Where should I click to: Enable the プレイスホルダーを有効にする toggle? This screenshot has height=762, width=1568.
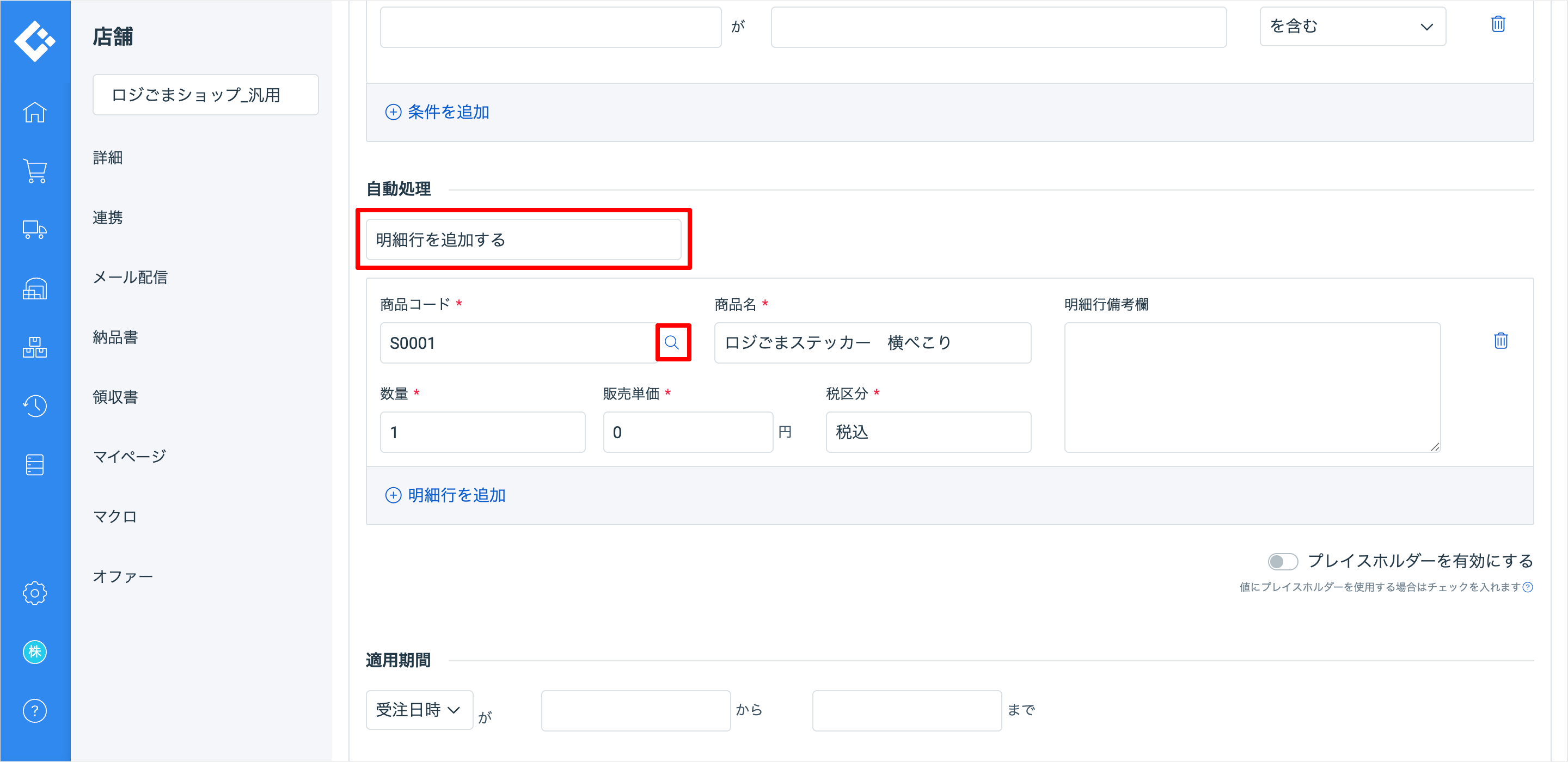pyautogui.click(x=1282, y=561)
